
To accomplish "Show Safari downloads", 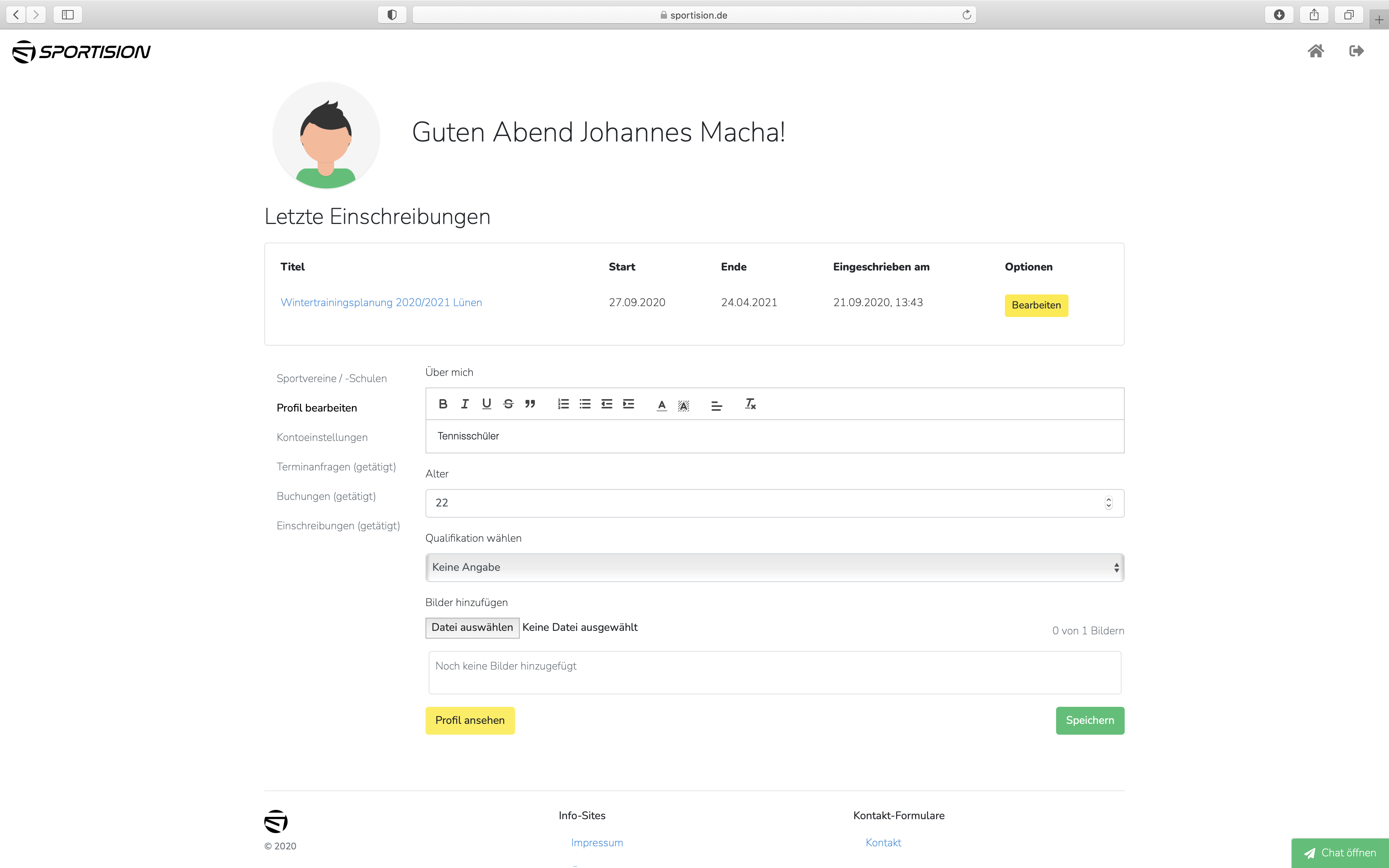I will click(x=1279, y=15).
